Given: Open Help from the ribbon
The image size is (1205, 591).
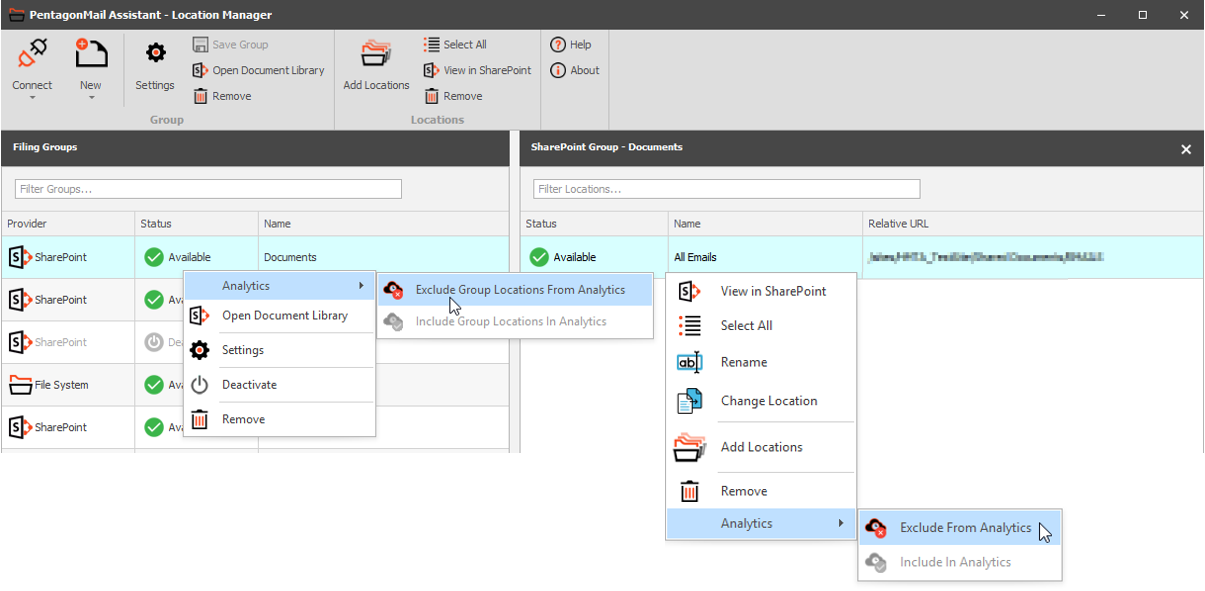Looking at the screenshot, I should pyautogui.click(x=571, y=45).
